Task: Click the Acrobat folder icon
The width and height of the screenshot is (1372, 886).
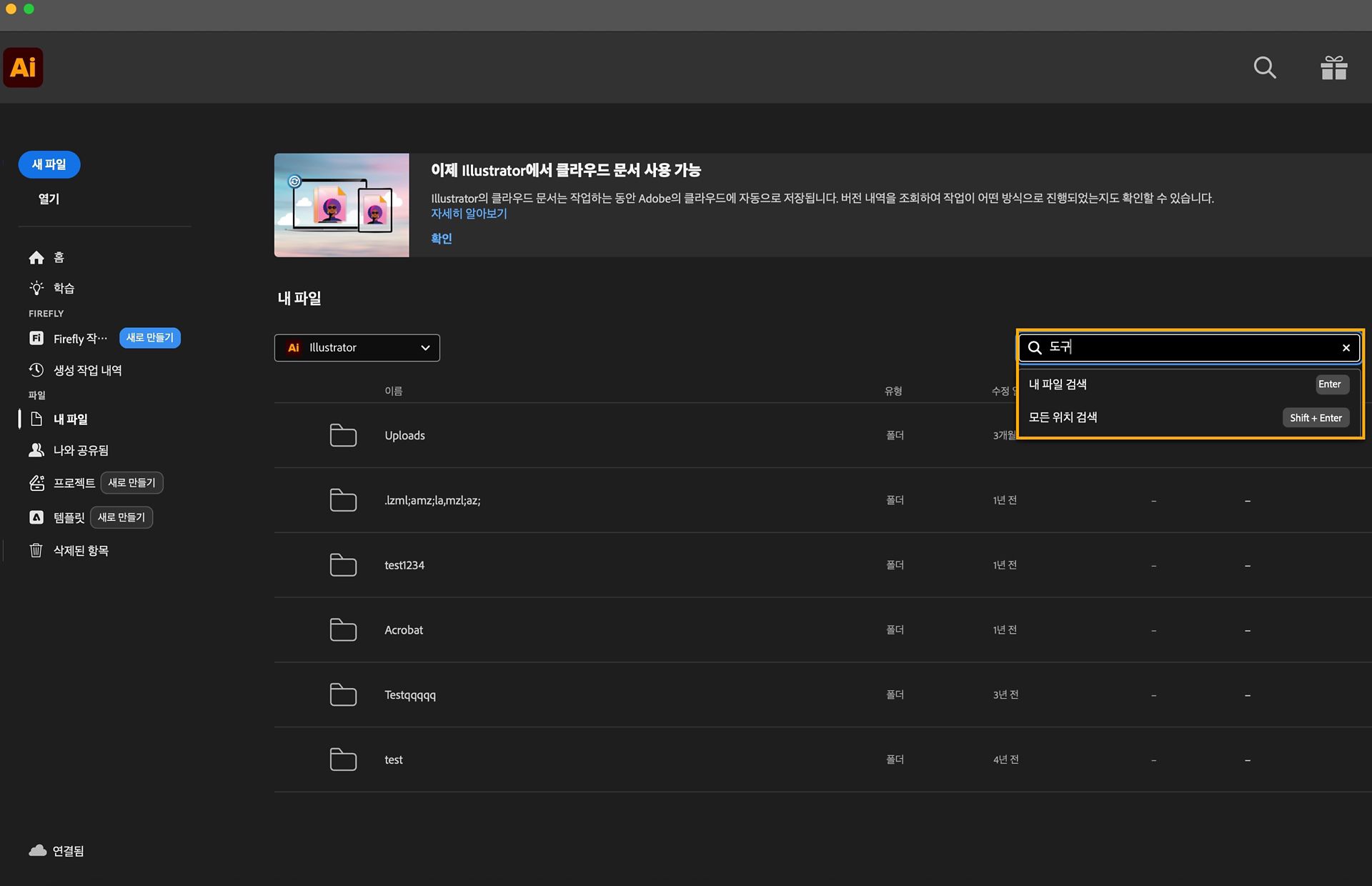Action: 343,630
